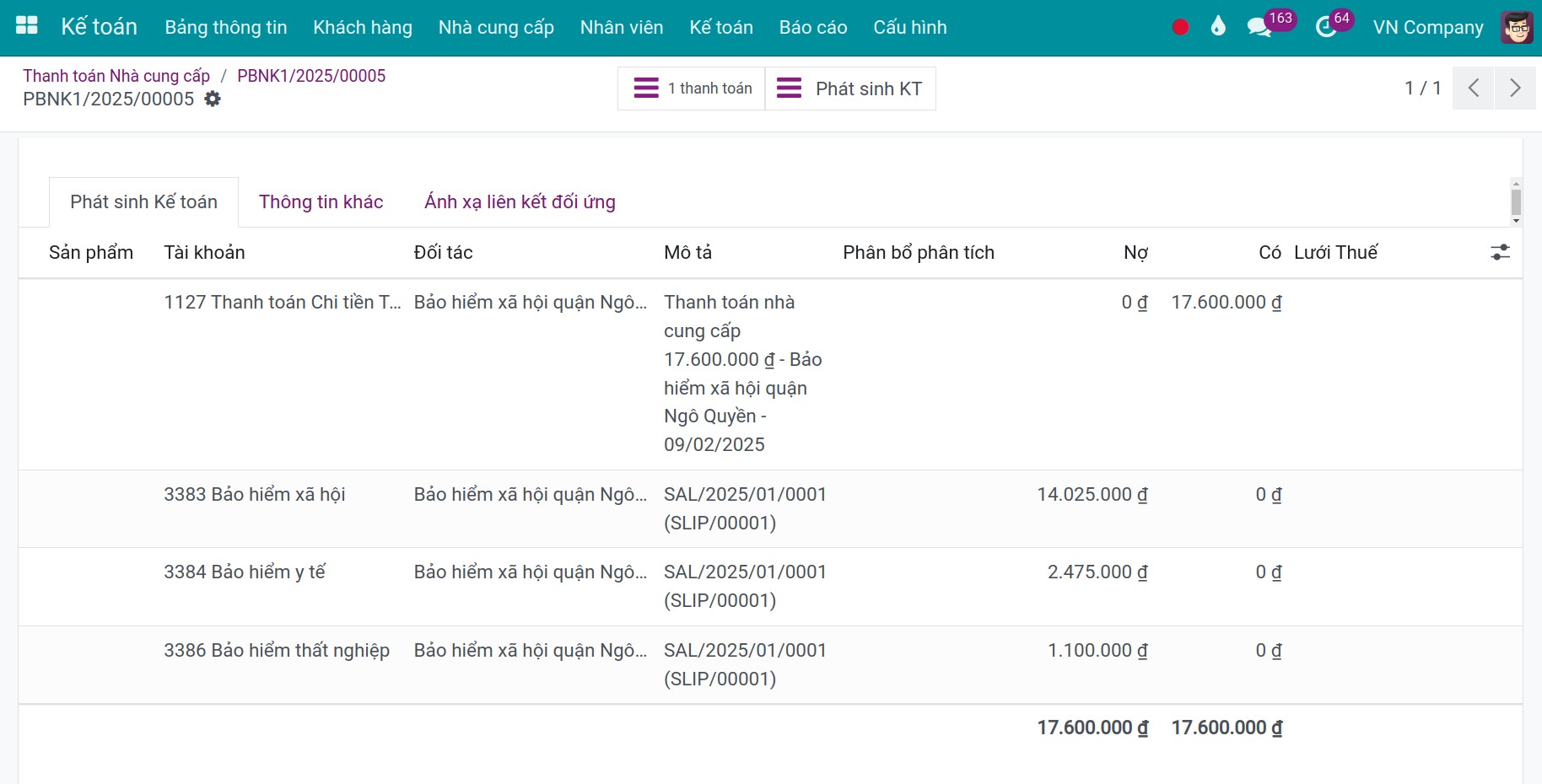Open optional columns settings icon
The width and height of the screenshot is (1542, 784).
pyautogui.click(x=1500, y=252)
